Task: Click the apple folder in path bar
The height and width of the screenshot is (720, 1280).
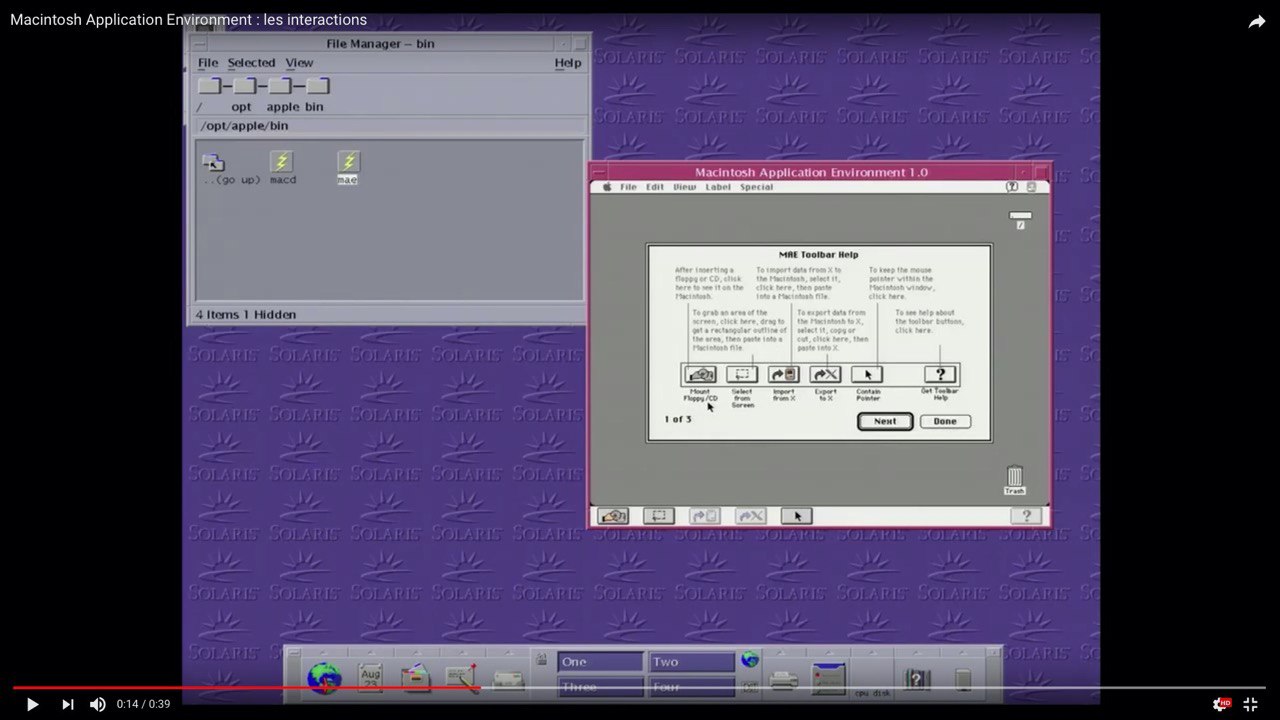Action: (x=280, y=87)
